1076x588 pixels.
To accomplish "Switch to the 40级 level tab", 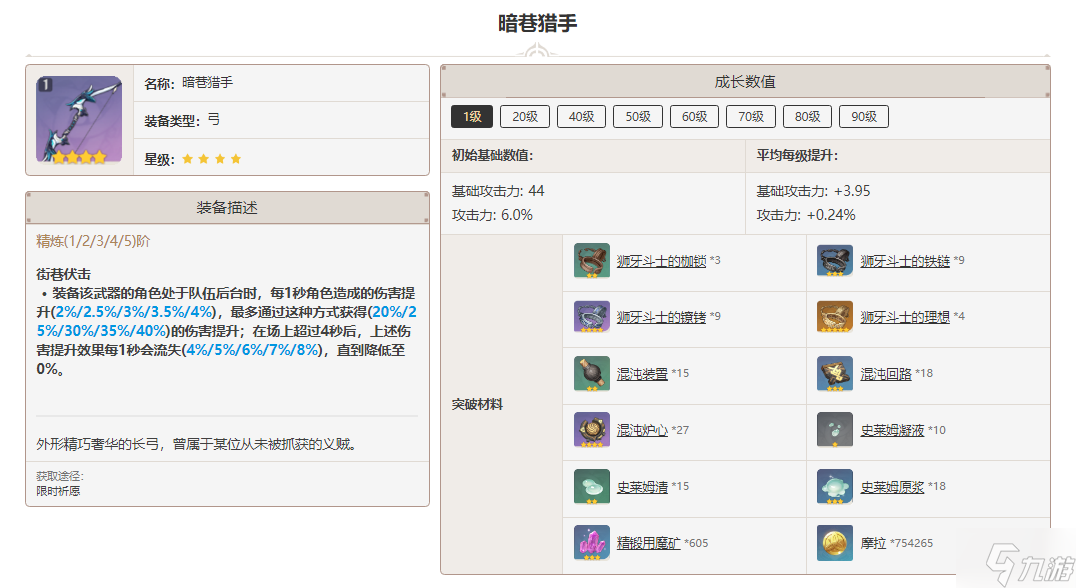I will pos(581,117).
